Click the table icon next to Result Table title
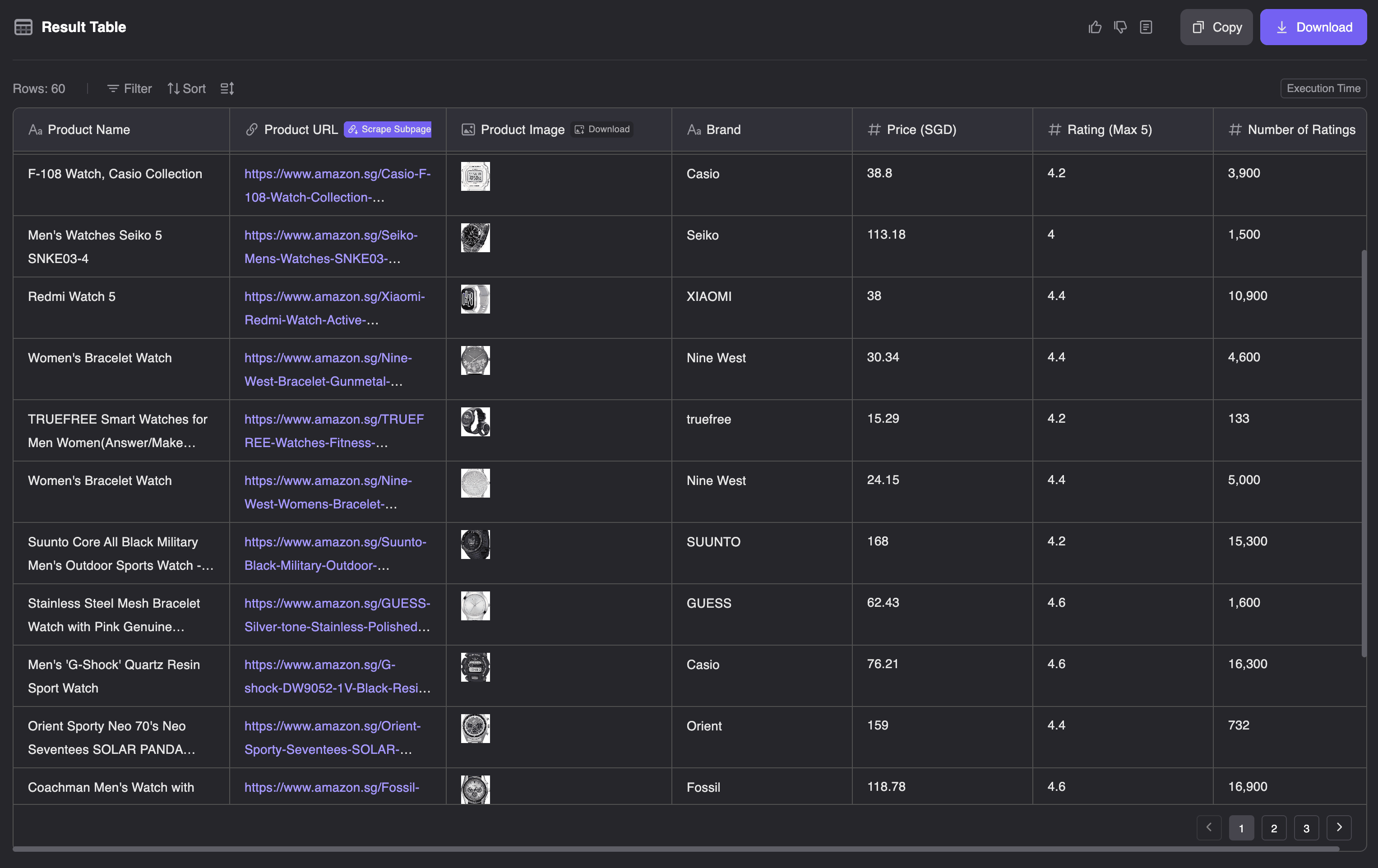Screen dimensions: 1378x868 click(x=23, y=27)
